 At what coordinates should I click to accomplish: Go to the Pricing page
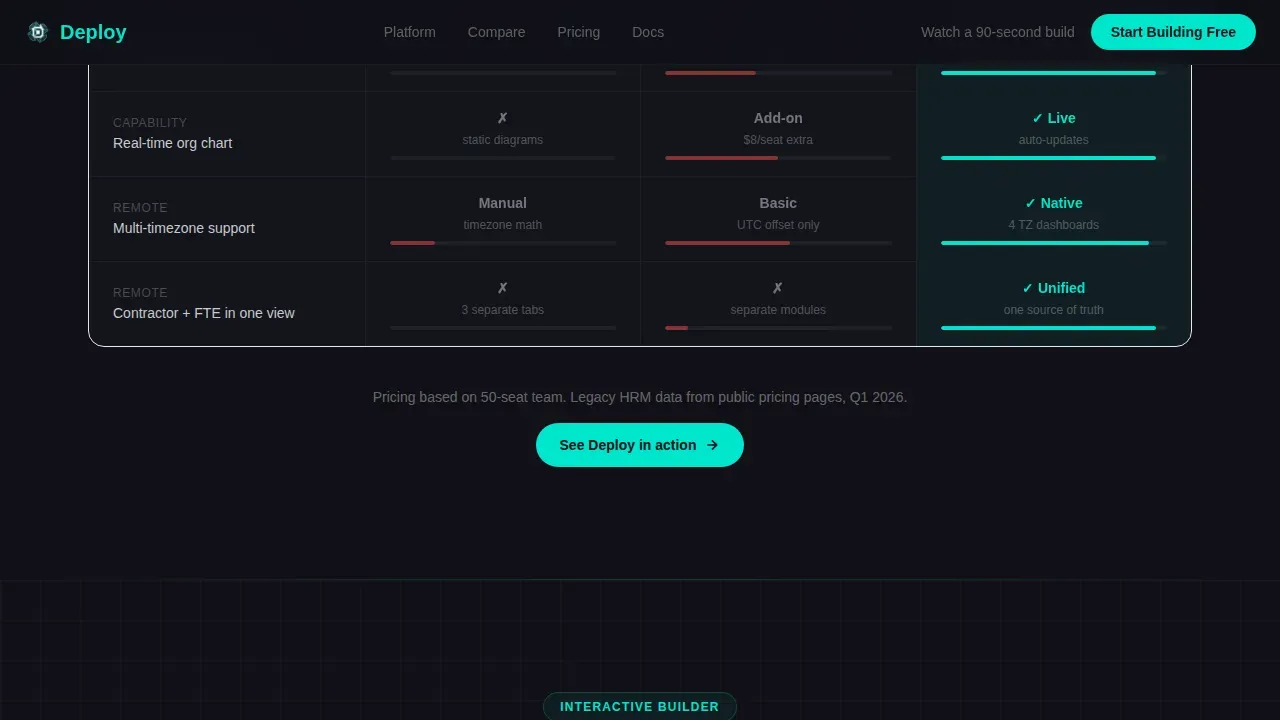578,32
